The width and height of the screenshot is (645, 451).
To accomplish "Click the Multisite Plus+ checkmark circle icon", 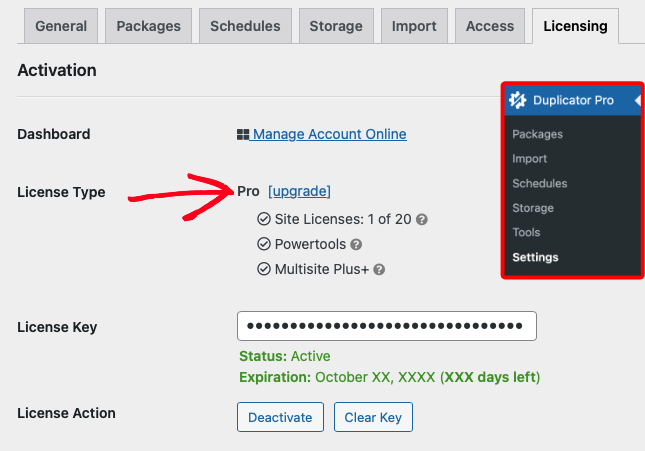I will pos(264,269).
